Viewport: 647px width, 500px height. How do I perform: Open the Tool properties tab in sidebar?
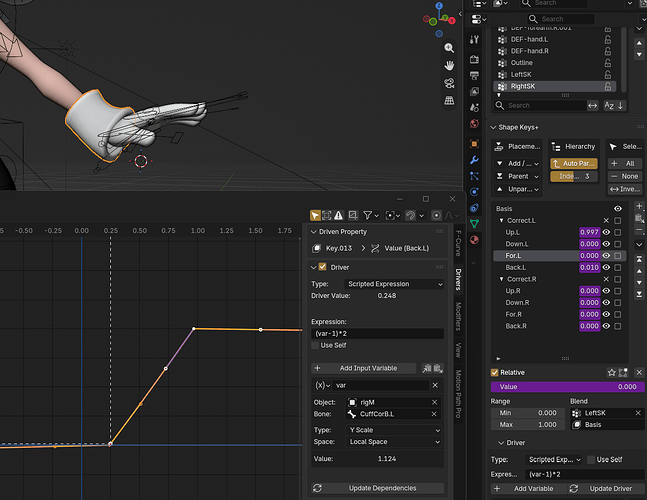pos(475,39)
